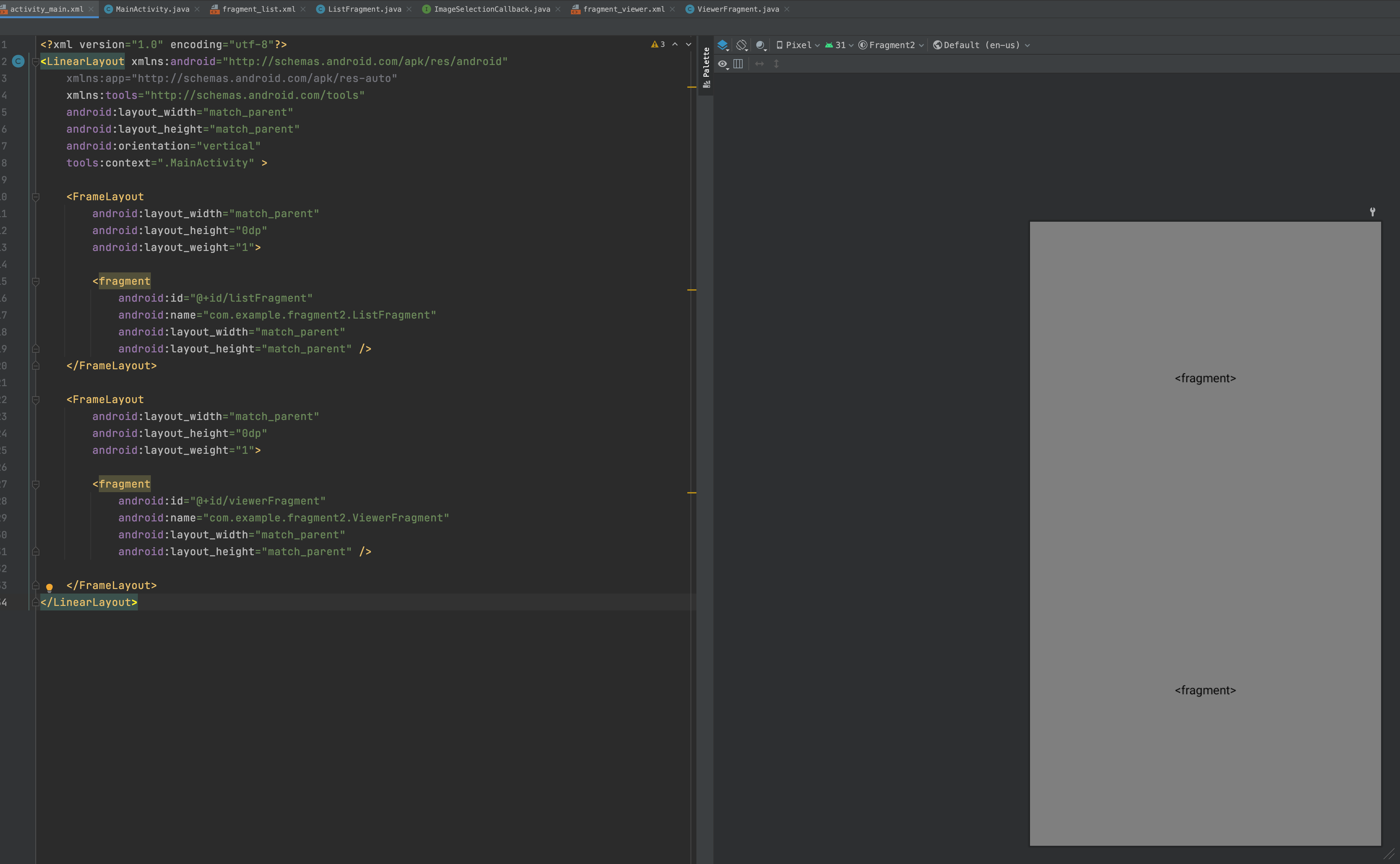
Task: Click the wrench icon above preview
Action: click(x=1372, y=212)
